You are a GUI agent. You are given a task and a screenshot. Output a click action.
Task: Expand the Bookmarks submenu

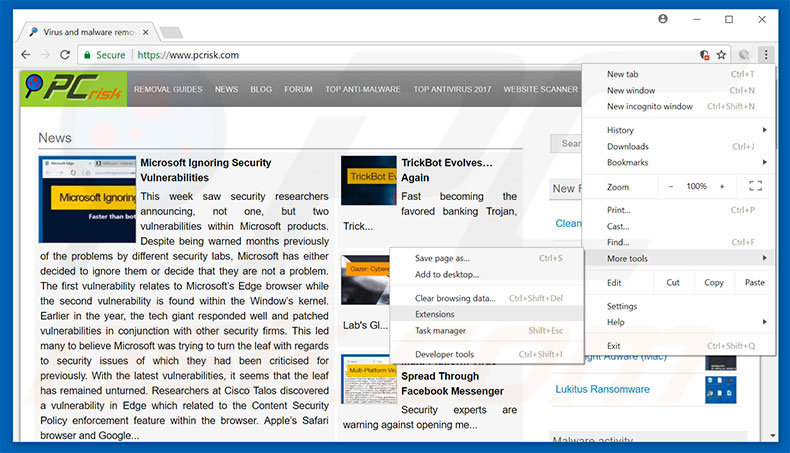679,162
